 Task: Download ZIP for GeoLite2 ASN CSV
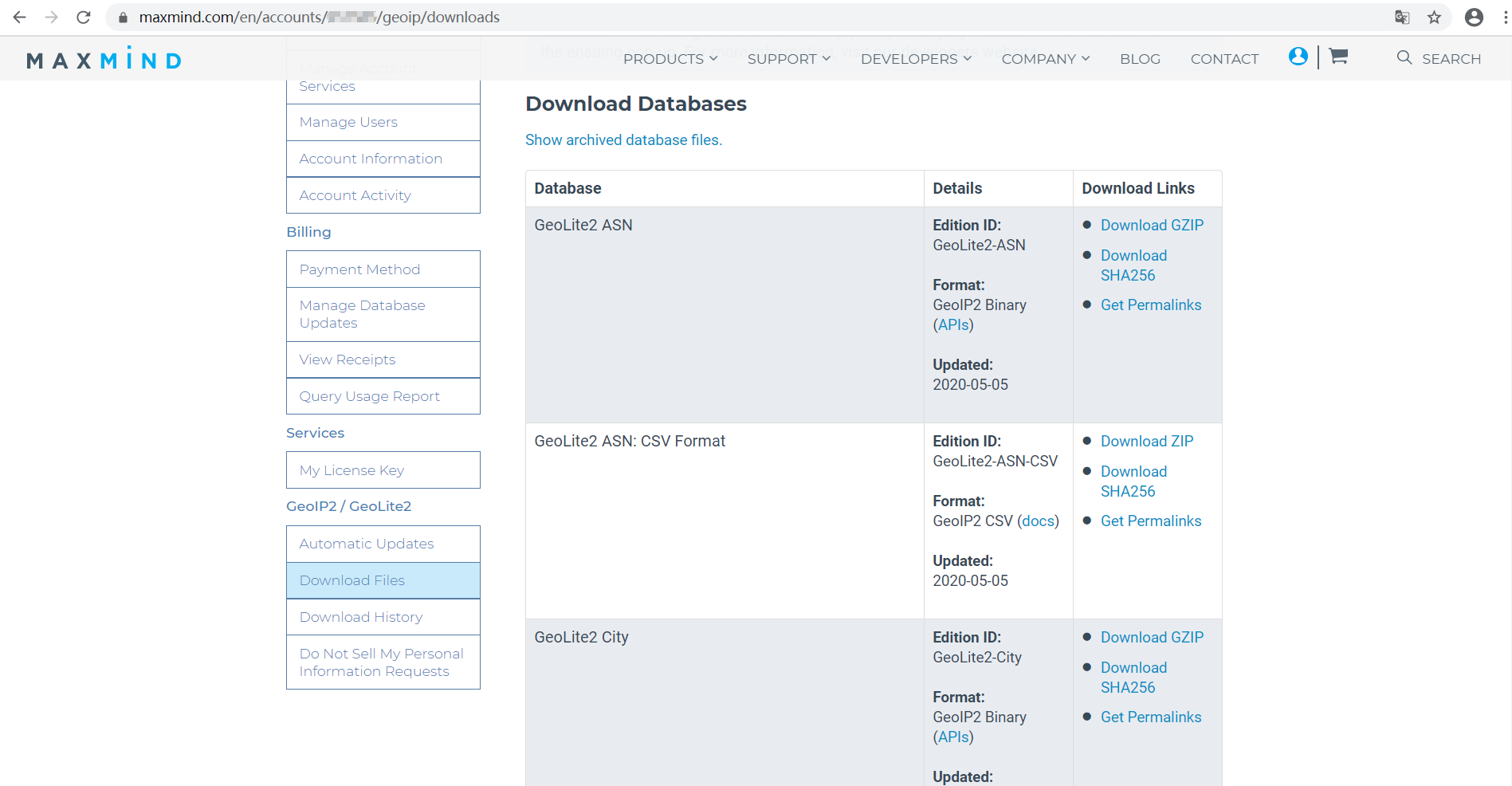(x=1147, y=441)
